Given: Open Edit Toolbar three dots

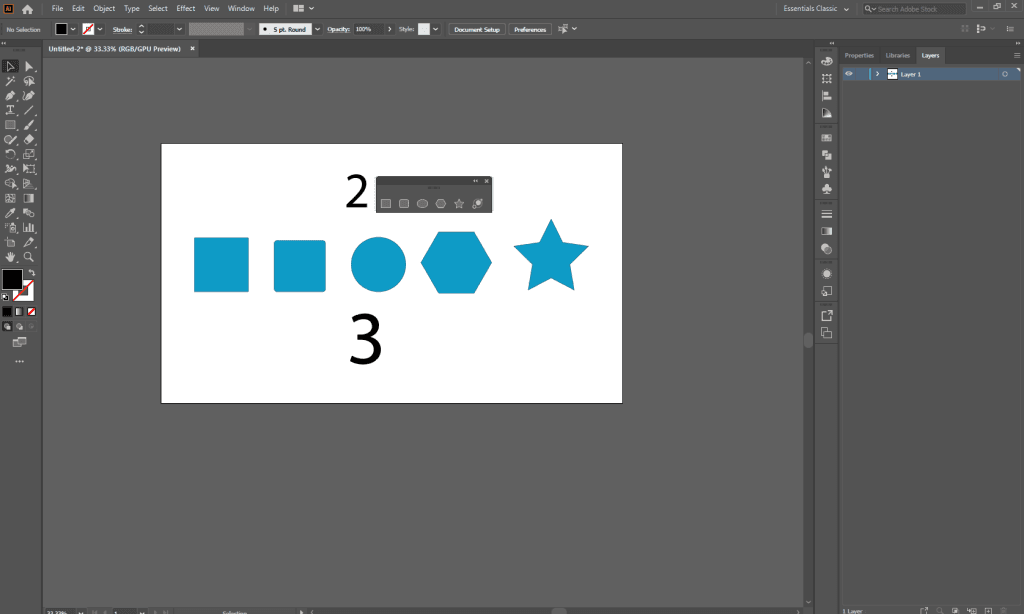Looking at the screenshot, I should pos(20,361).
